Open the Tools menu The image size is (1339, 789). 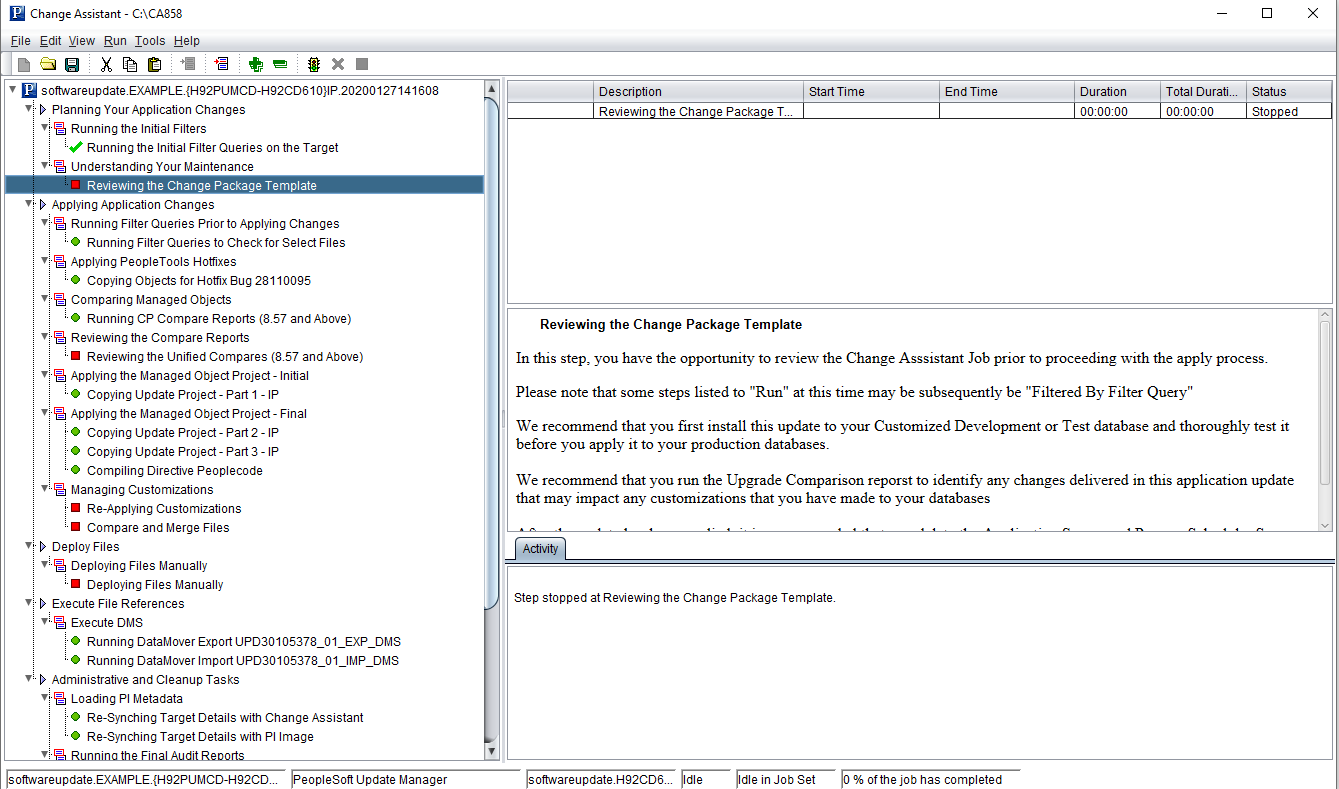click(x=150, y=41)
